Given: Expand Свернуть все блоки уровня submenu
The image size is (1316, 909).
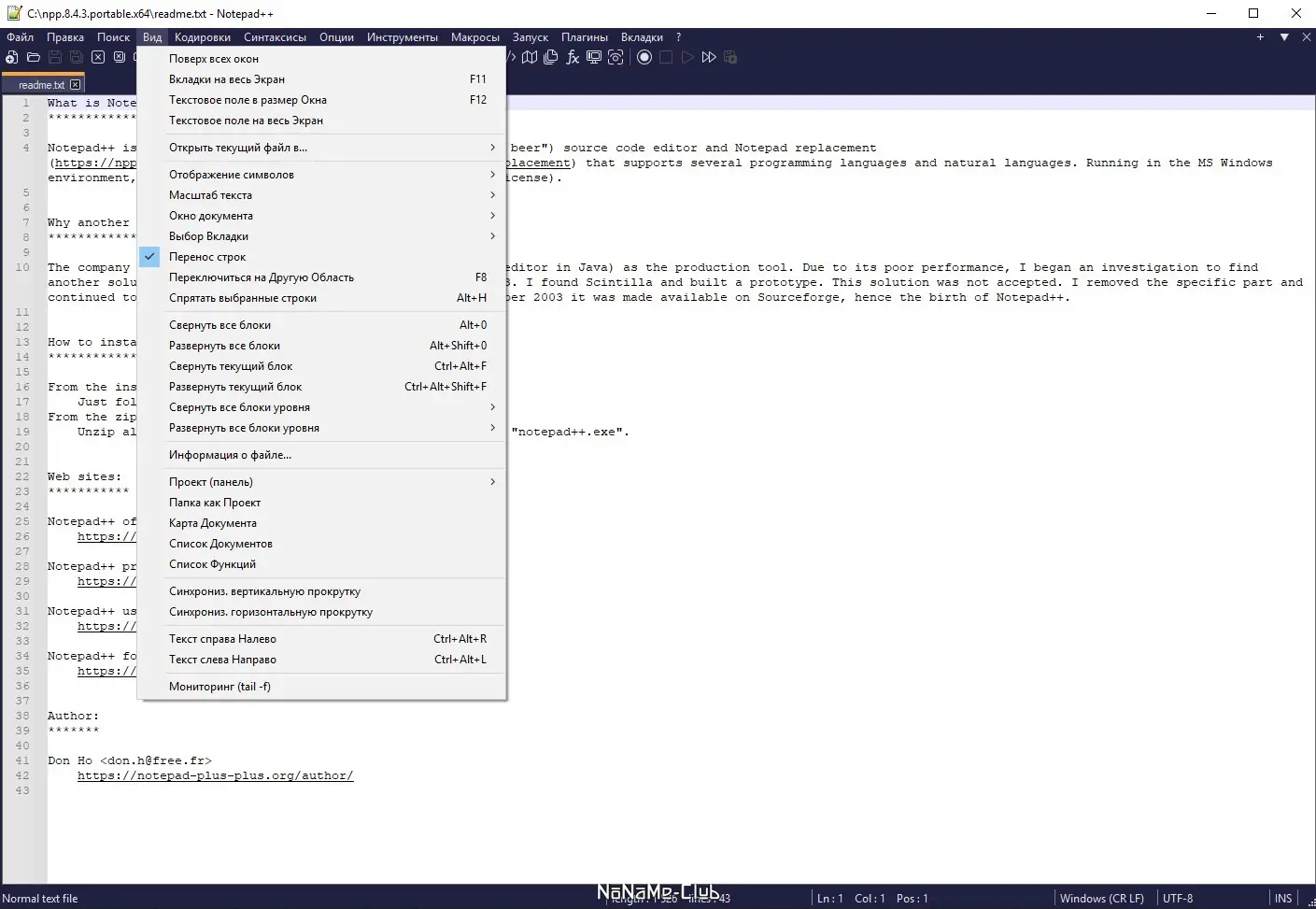Looking at the screenshot, I should click(x=321, y=407).
